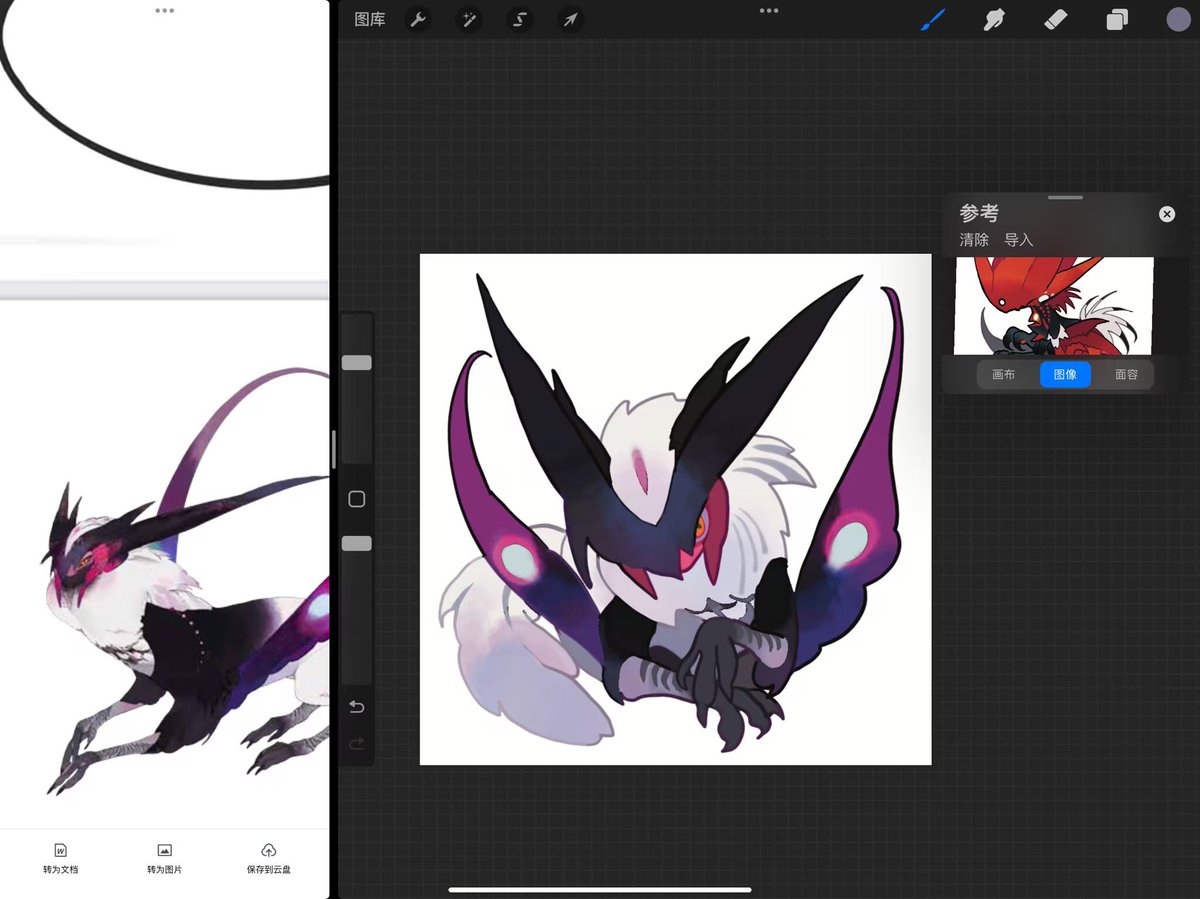The height and width of the screenshot is (899, 1200).
Task: Adjust the brush opacity slider handle
Action: [357, 543]
